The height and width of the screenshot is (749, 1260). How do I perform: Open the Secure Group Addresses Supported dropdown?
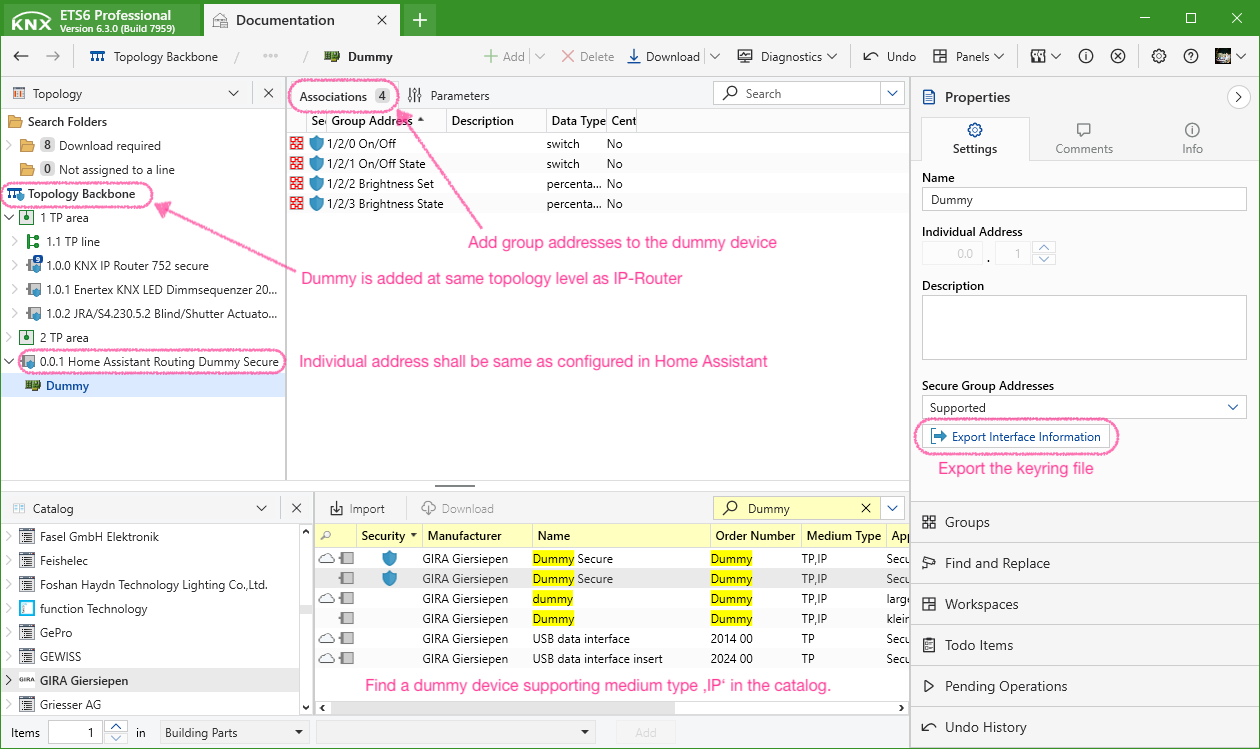tap(1233, 407)
